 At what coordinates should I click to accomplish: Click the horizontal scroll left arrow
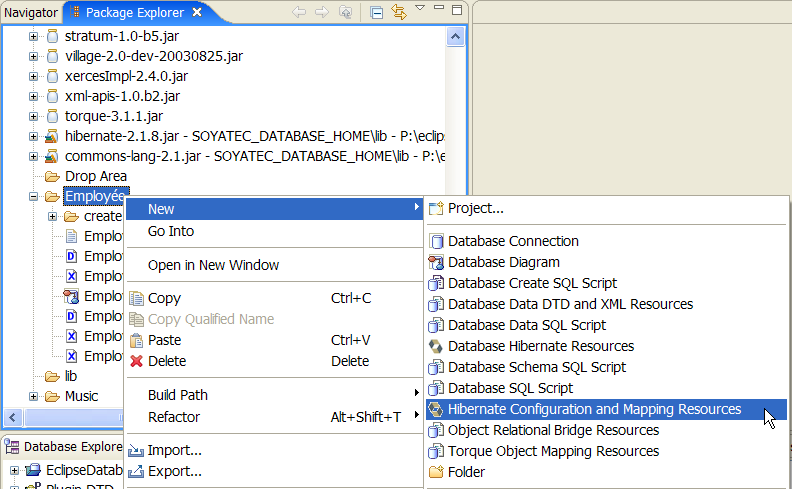tap(13, 417)
